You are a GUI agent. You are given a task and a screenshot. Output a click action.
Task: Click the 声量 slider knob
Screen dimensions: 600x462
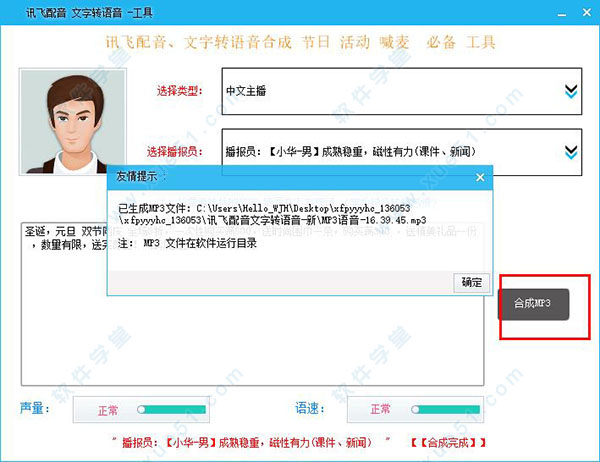(141, 410)
